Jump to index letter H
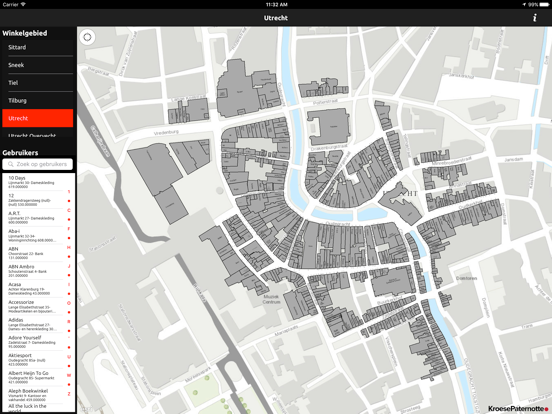Screen dimensions: 552x414 tap(69, 247)
